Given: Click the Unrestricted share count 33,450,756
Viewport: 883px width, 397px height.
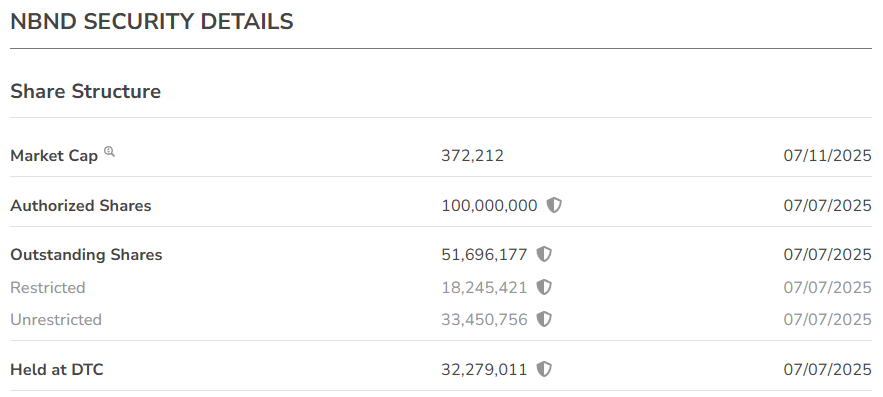Looking at the screenshot, I should (484, 320).
